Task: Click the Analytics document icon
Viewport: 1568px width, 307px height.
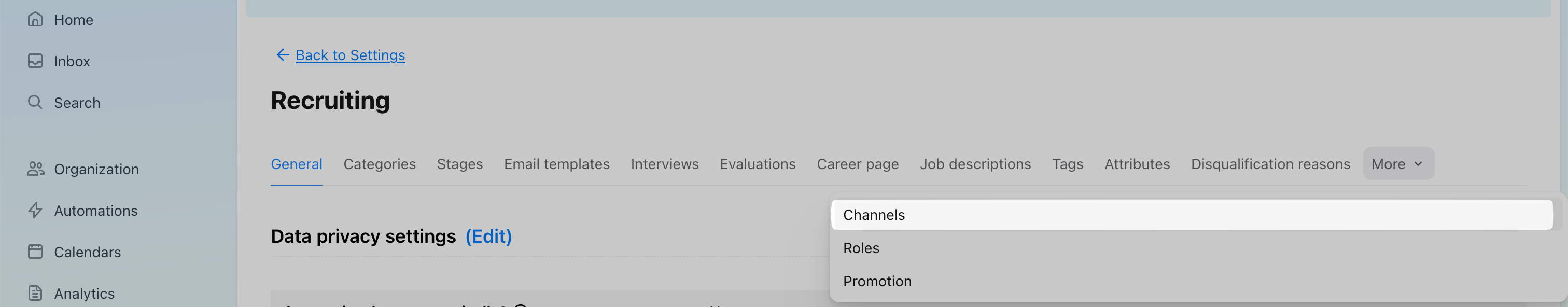Action: pos(35,293)
